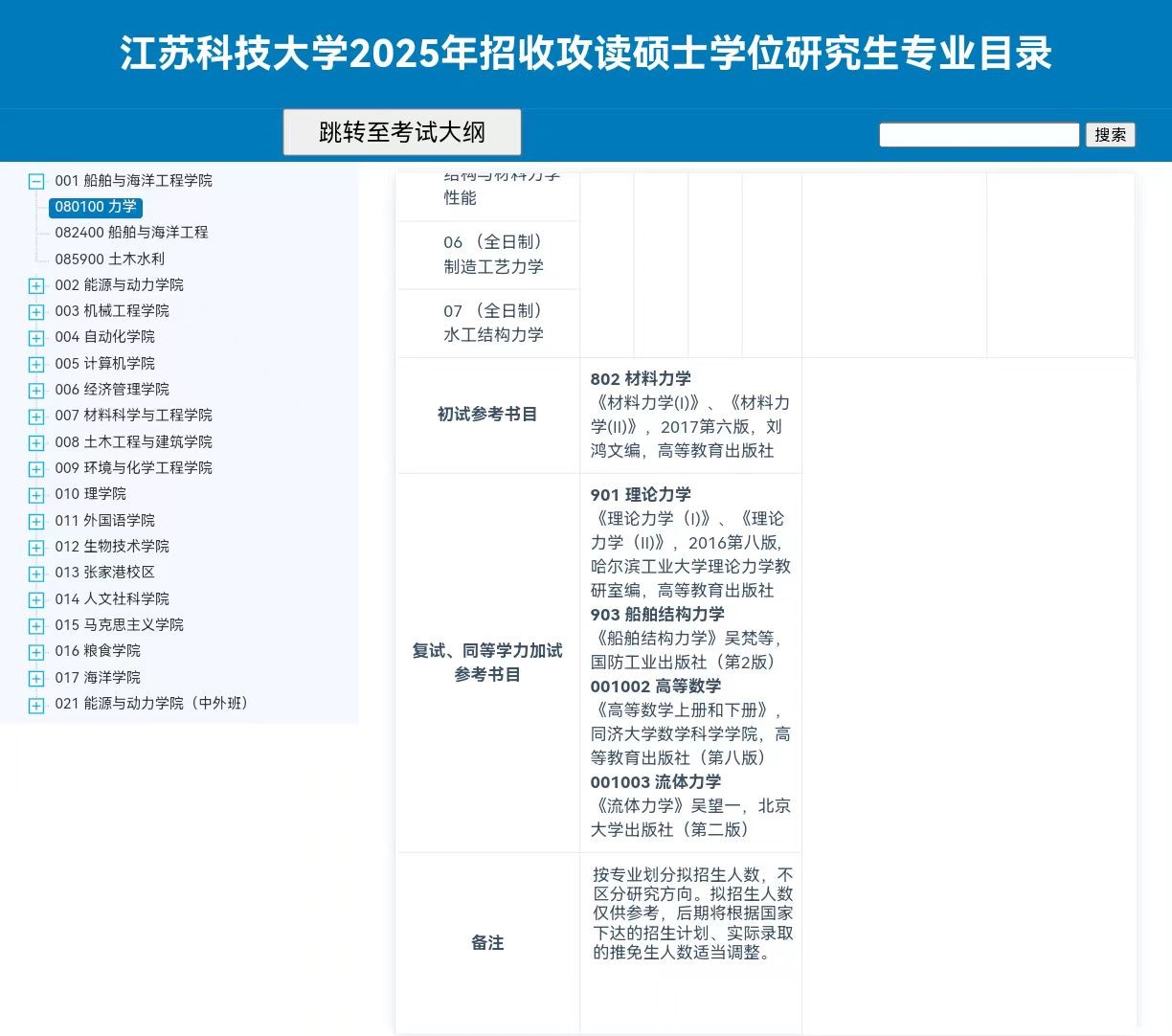Screen dimensions: 1172x1036
Task: Click the 802 材料力学 heading
Action: [x=641, y=379]
